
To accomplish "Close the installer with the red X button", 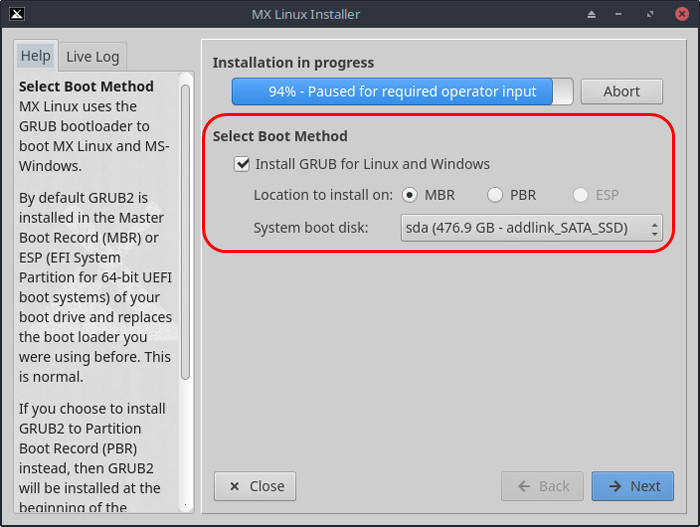I will [682, 14].
